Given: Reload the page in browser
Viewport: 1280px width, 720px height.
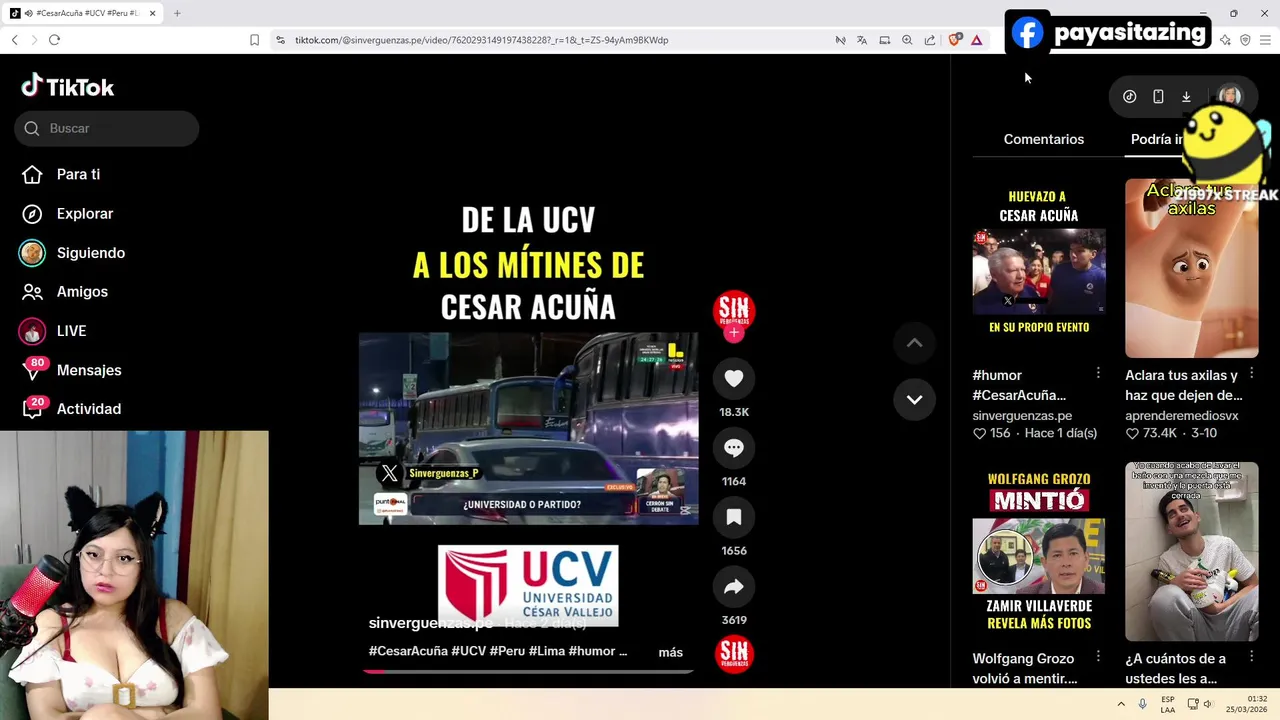Looking at the screenshot, I should coord(54,40).
